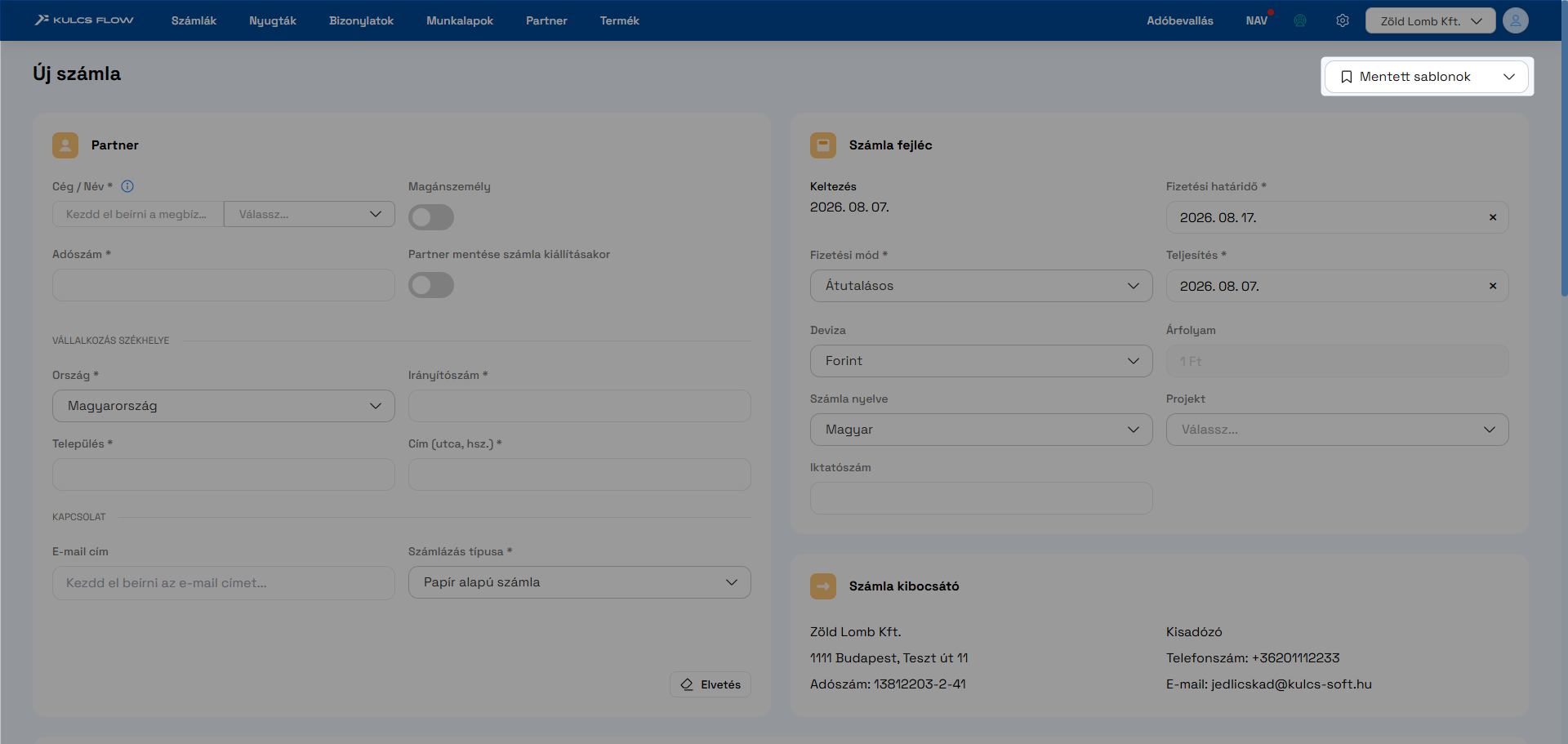Viewport: 1568px width, 744px height.
Task: Click the Elvetés button
Action: 710,684
